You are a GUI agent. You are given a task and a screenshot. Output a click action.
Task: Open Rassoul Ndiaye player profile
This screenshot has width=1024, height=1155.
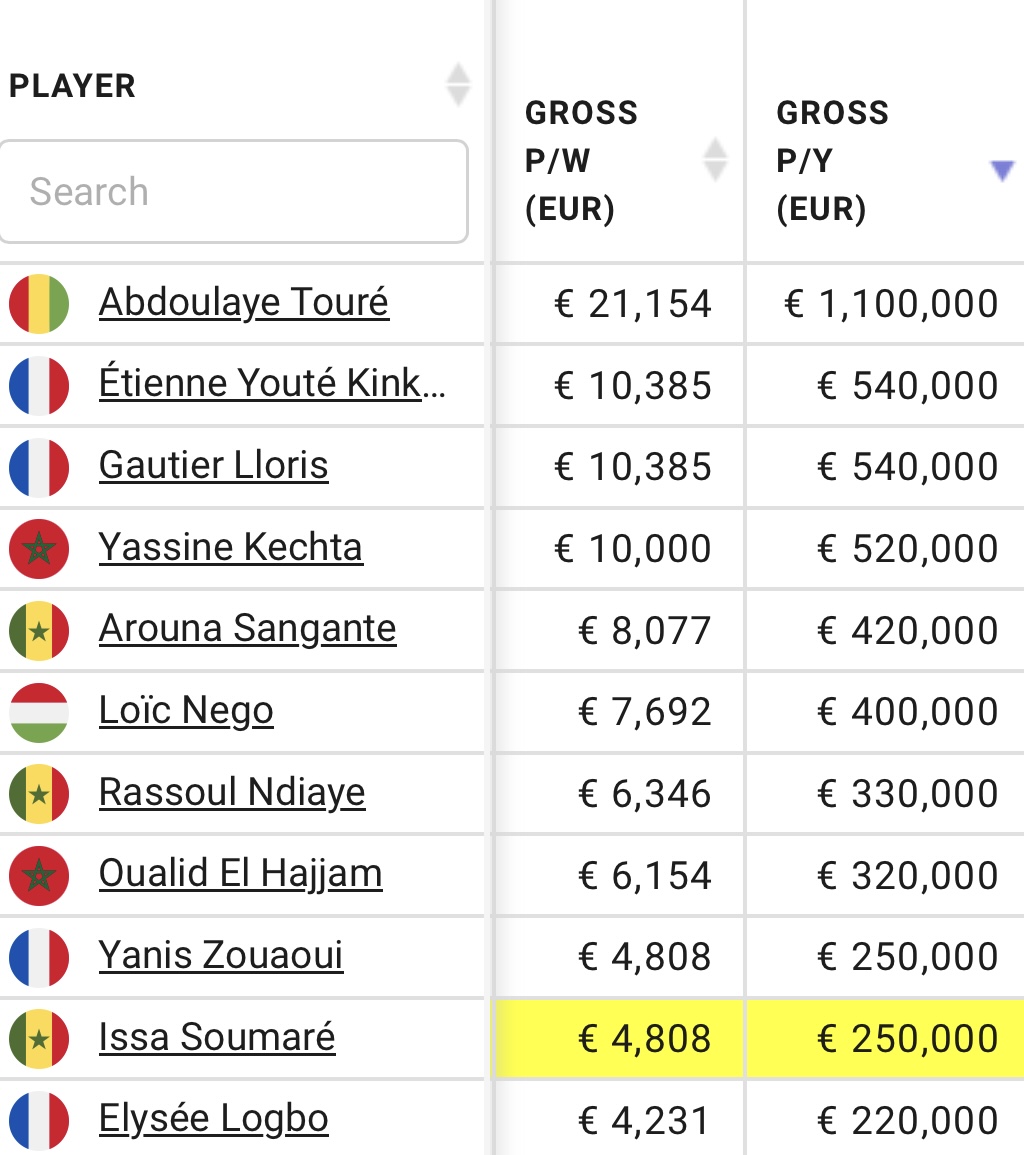[232, 793]
